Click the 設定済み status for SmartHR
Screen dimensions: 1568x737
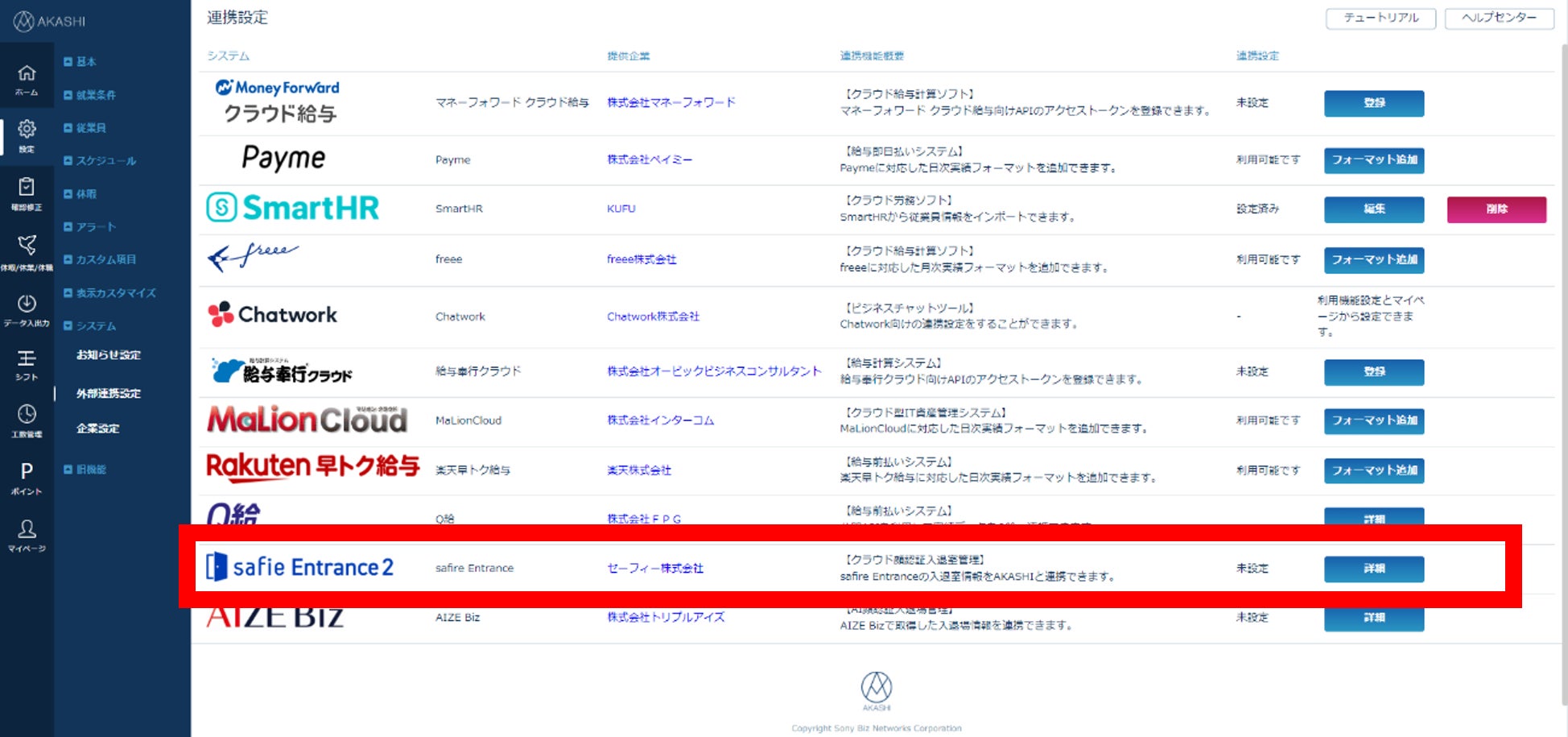[1257, 209]
